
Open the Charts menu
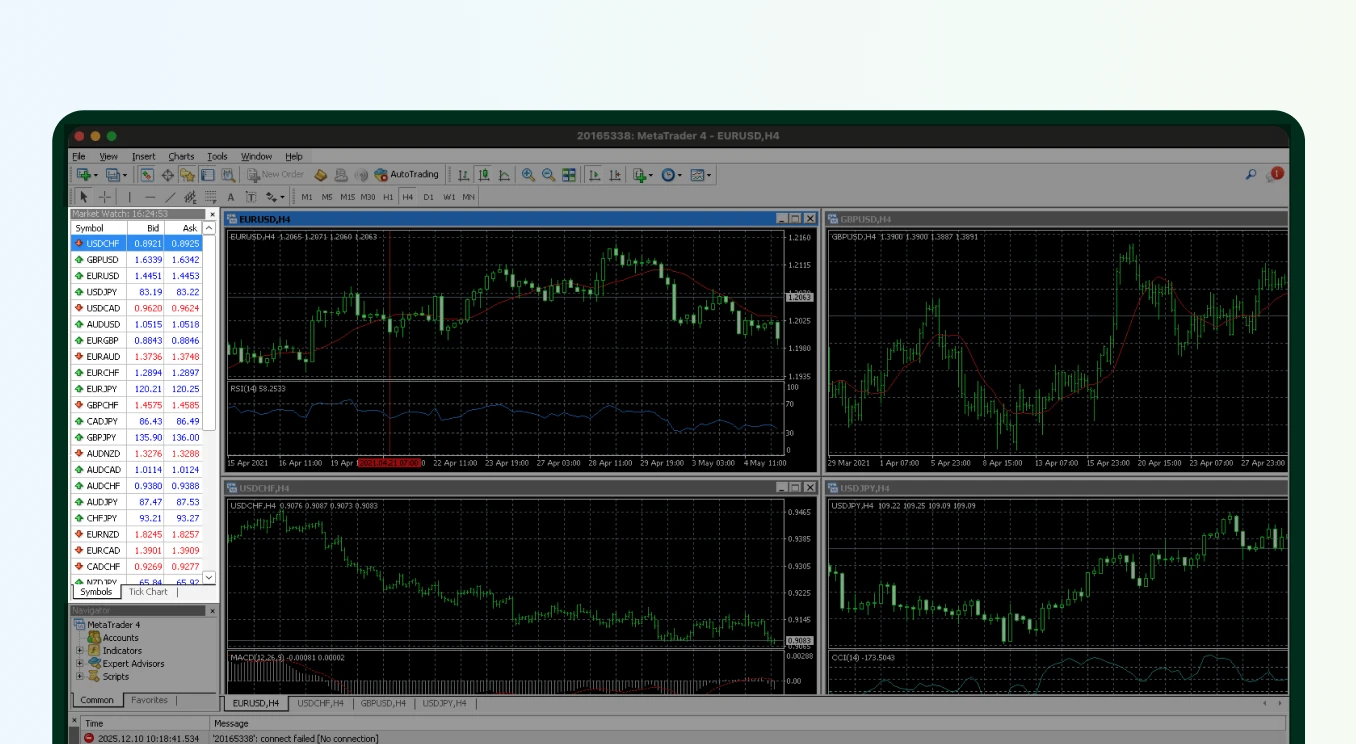click(x=180, y=156)
